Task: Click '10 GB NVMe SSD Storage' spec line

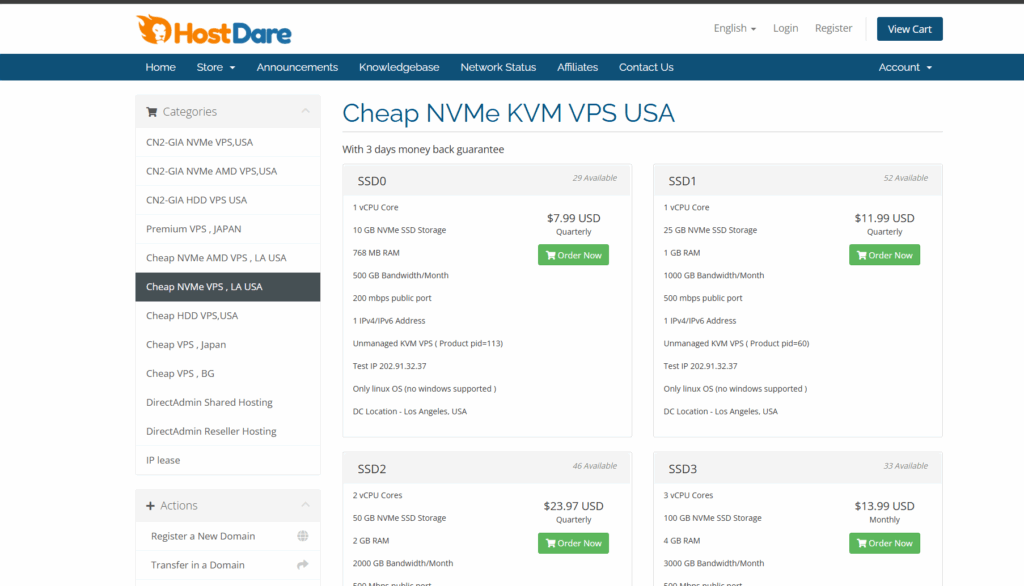Action: click(x=400, y=230)
